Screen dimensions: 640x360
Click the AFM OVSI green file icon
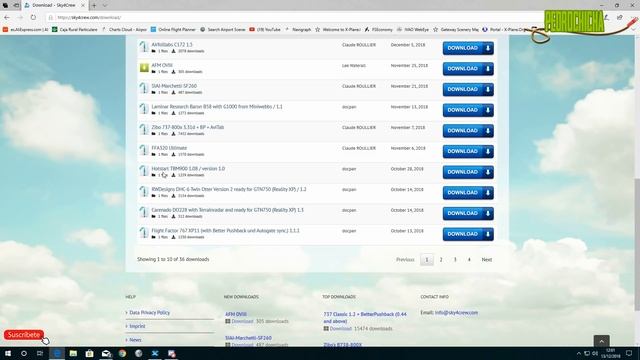coord(144,68)
